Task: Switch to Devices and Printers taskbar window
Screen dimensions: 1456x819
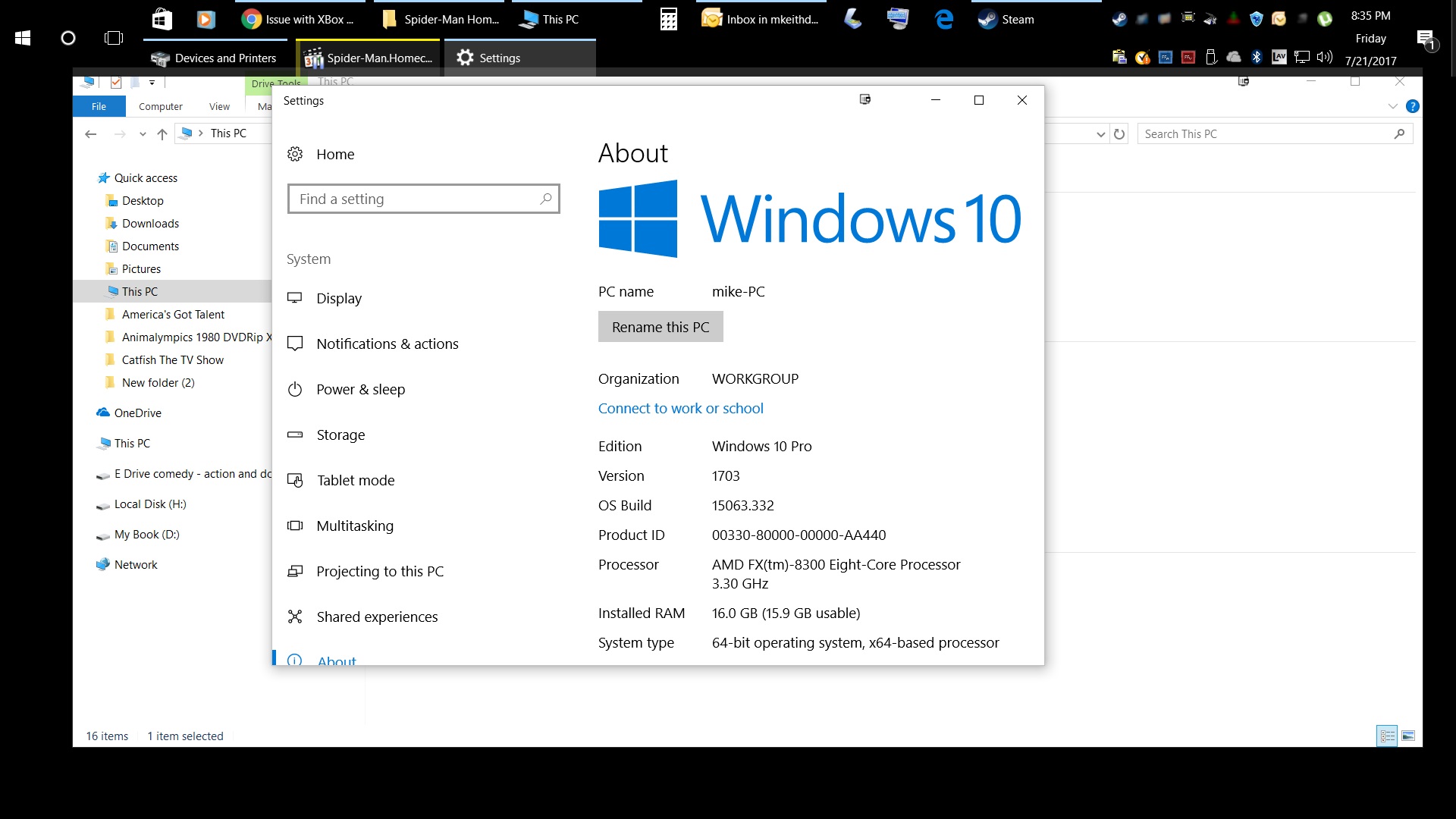Action: [215, 58]
